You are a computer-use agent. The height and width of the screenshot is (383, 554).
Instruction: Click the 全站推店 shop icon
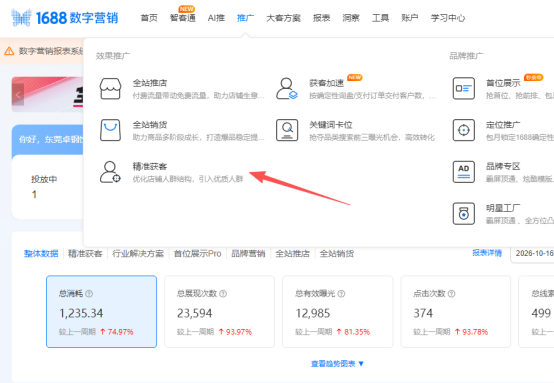[x=110, y=89]
